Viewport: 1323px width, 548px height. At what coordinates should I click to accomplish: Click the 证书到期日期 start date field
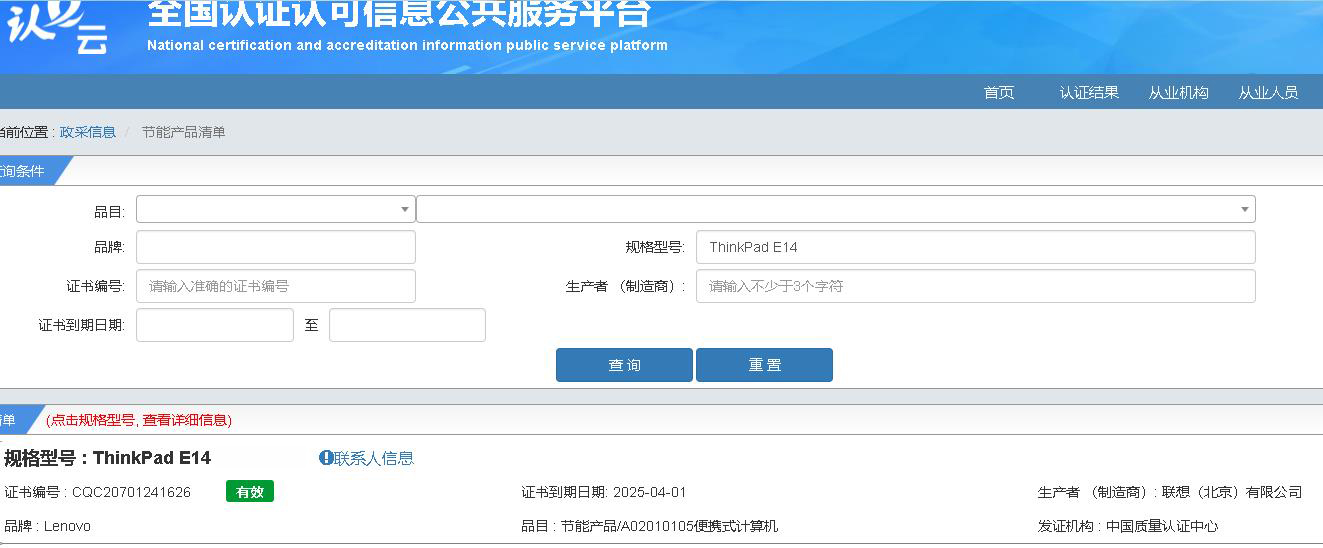215,325
